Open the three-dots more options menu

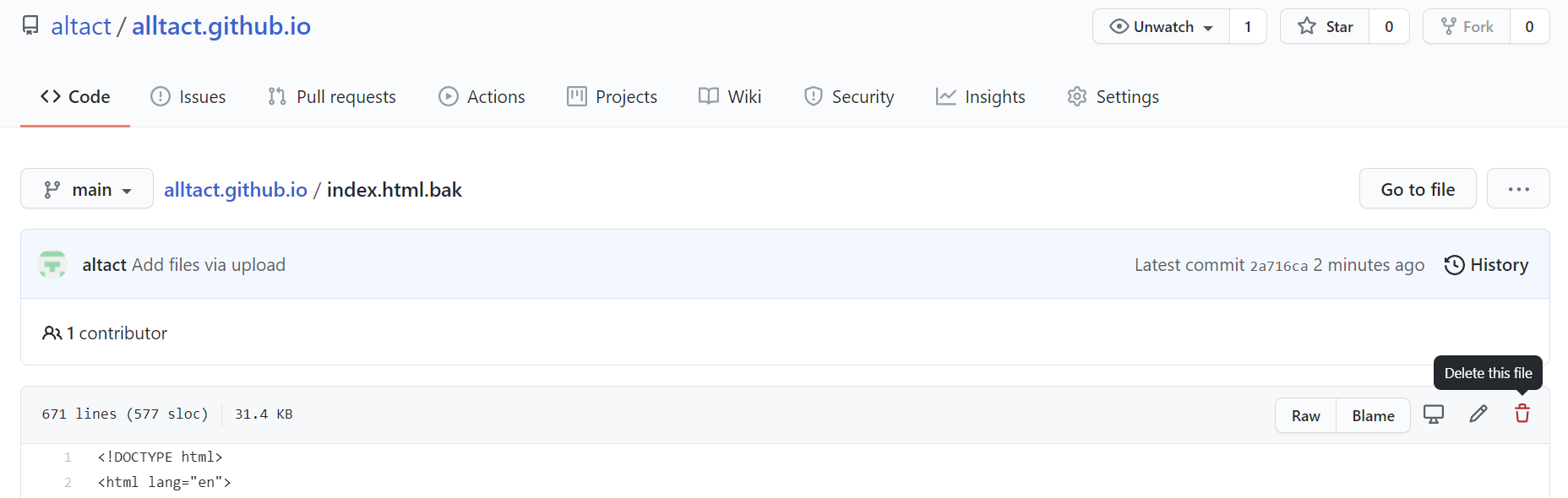pyautogui.click(x=1518, y=188)
